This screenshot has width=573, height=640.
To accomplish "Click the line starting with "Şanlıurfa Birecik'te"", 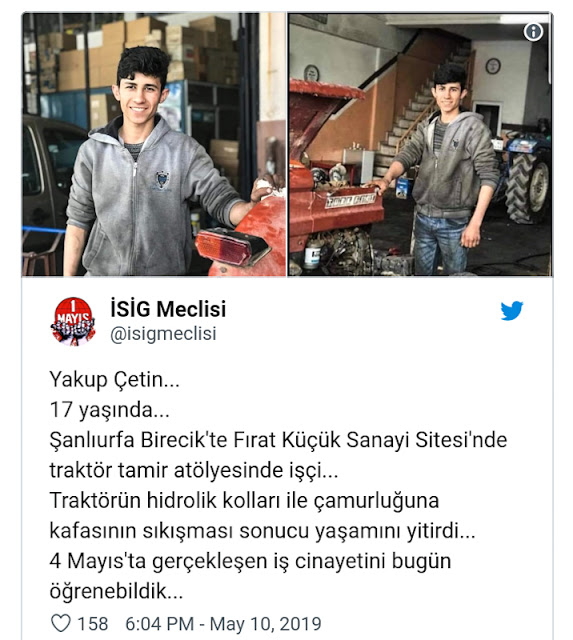I will (x=278, y=440).
